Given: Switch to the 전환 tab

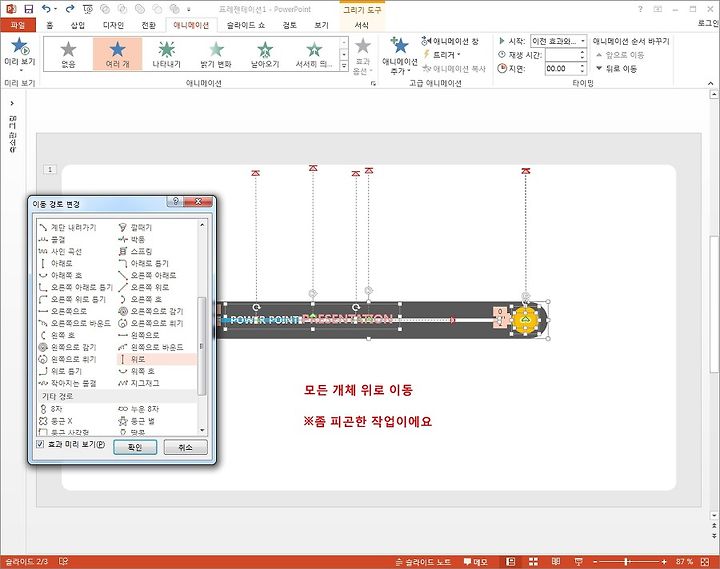Looking at the screenshot, I should [148, 25].
